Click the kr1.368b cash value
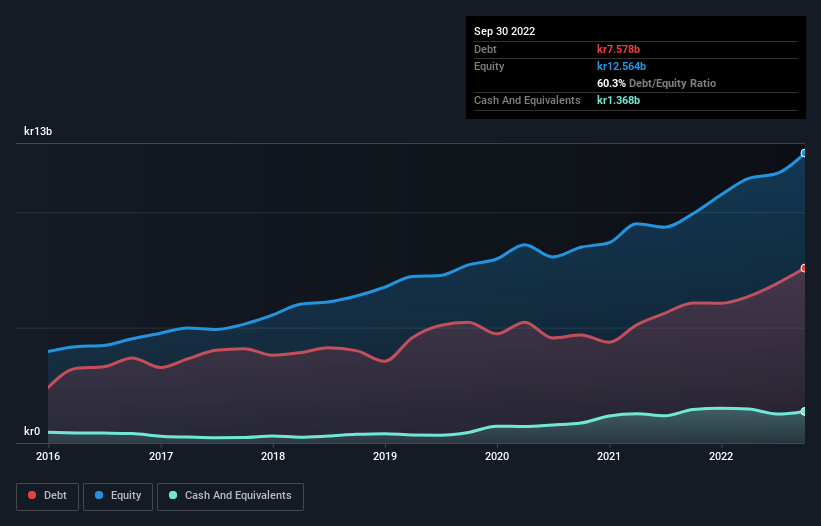 tap(618, 100)
